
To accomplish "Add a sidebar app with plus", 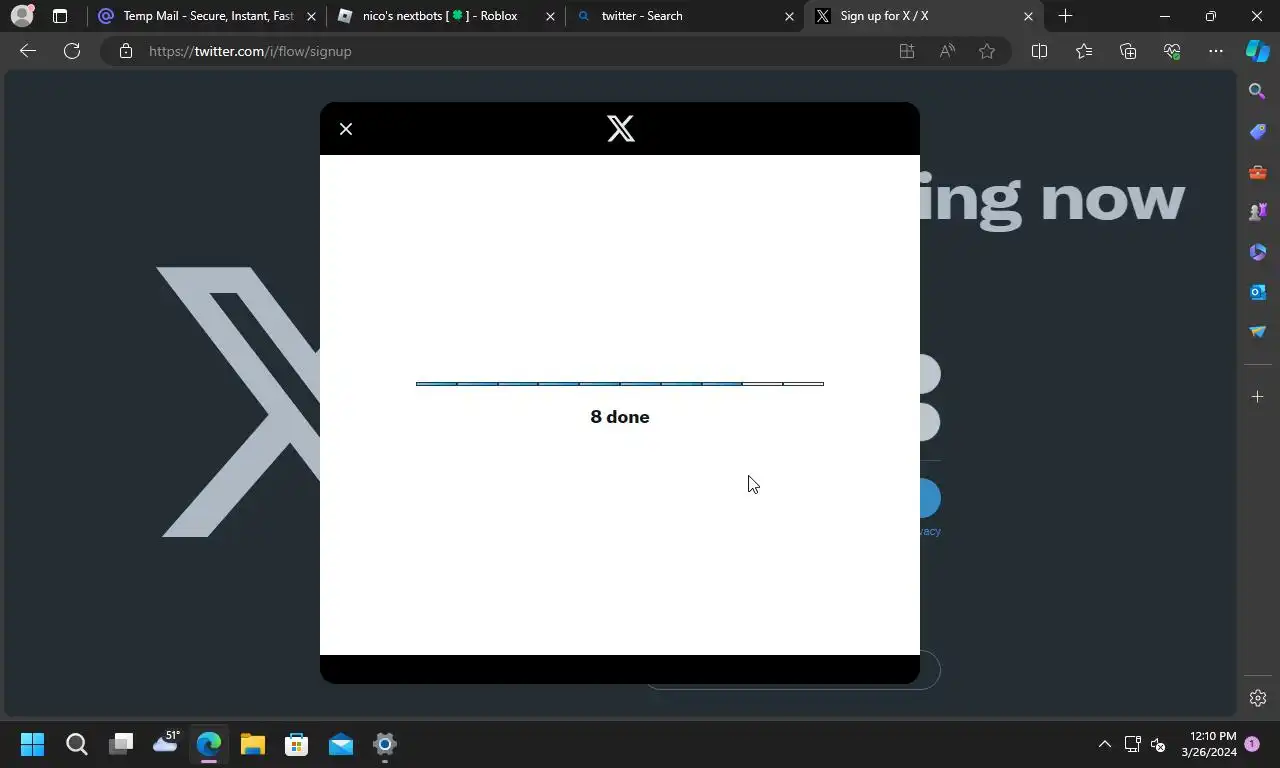I will 1258,397.
